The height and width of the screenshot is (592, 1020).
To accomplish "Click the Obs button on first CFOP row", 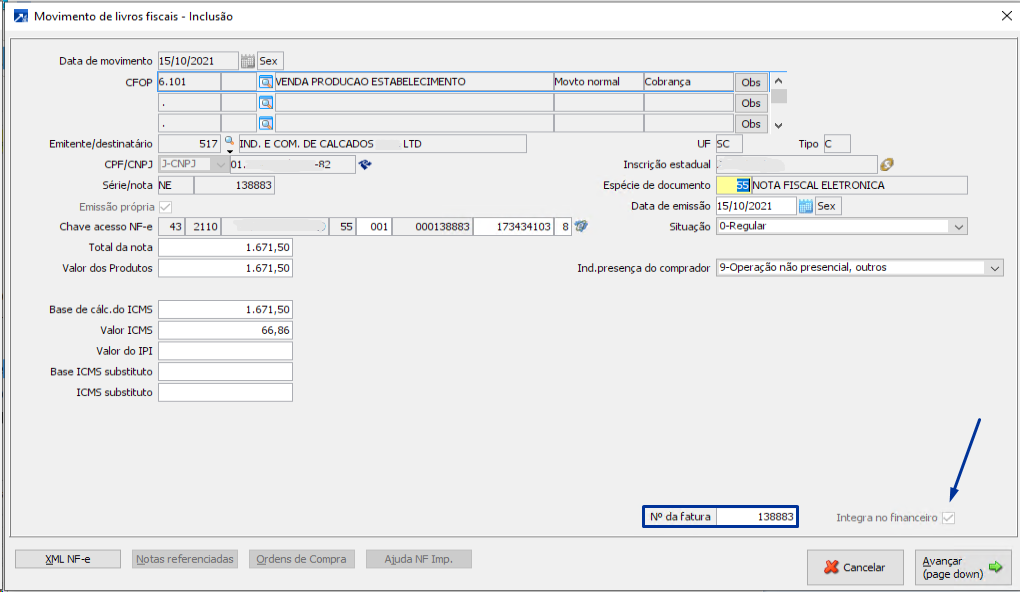I will pyautogui.click(x=750, y=82).
